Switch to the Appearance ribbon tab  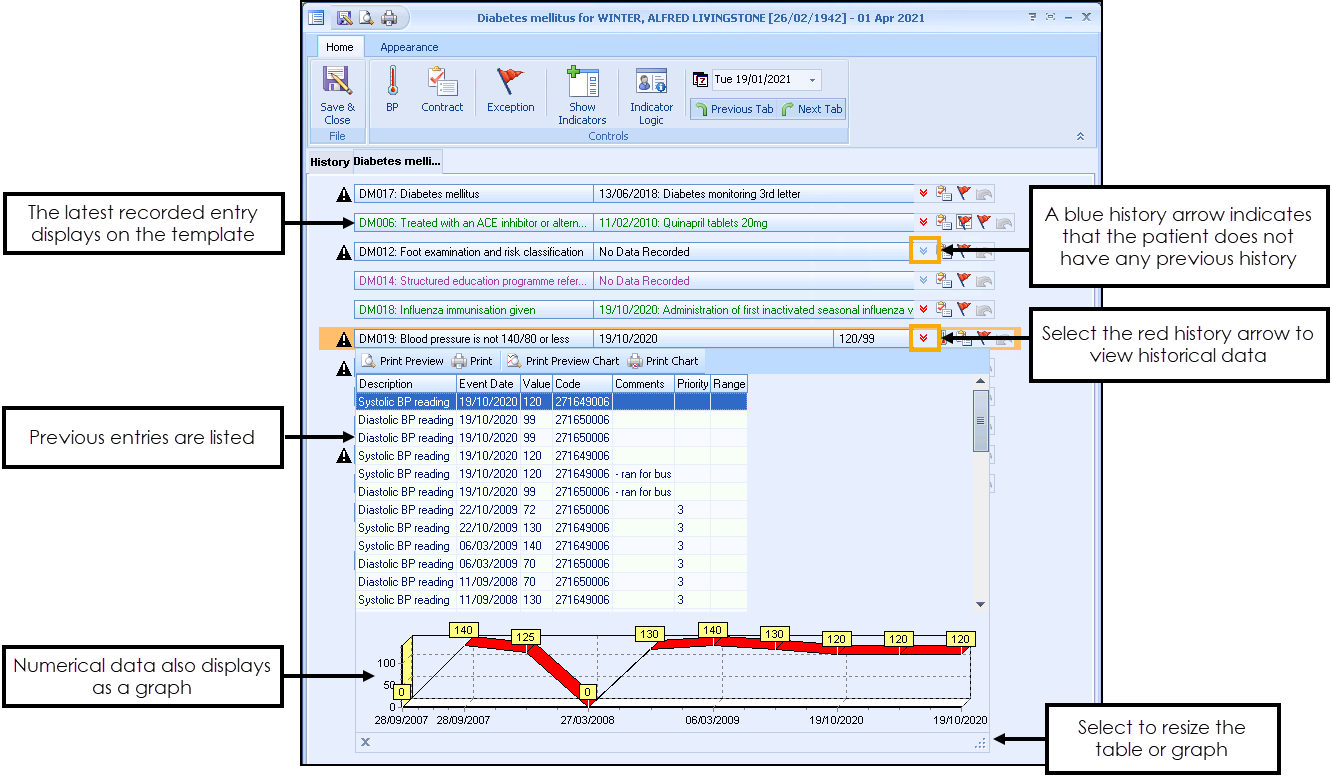tap(409, 47)
